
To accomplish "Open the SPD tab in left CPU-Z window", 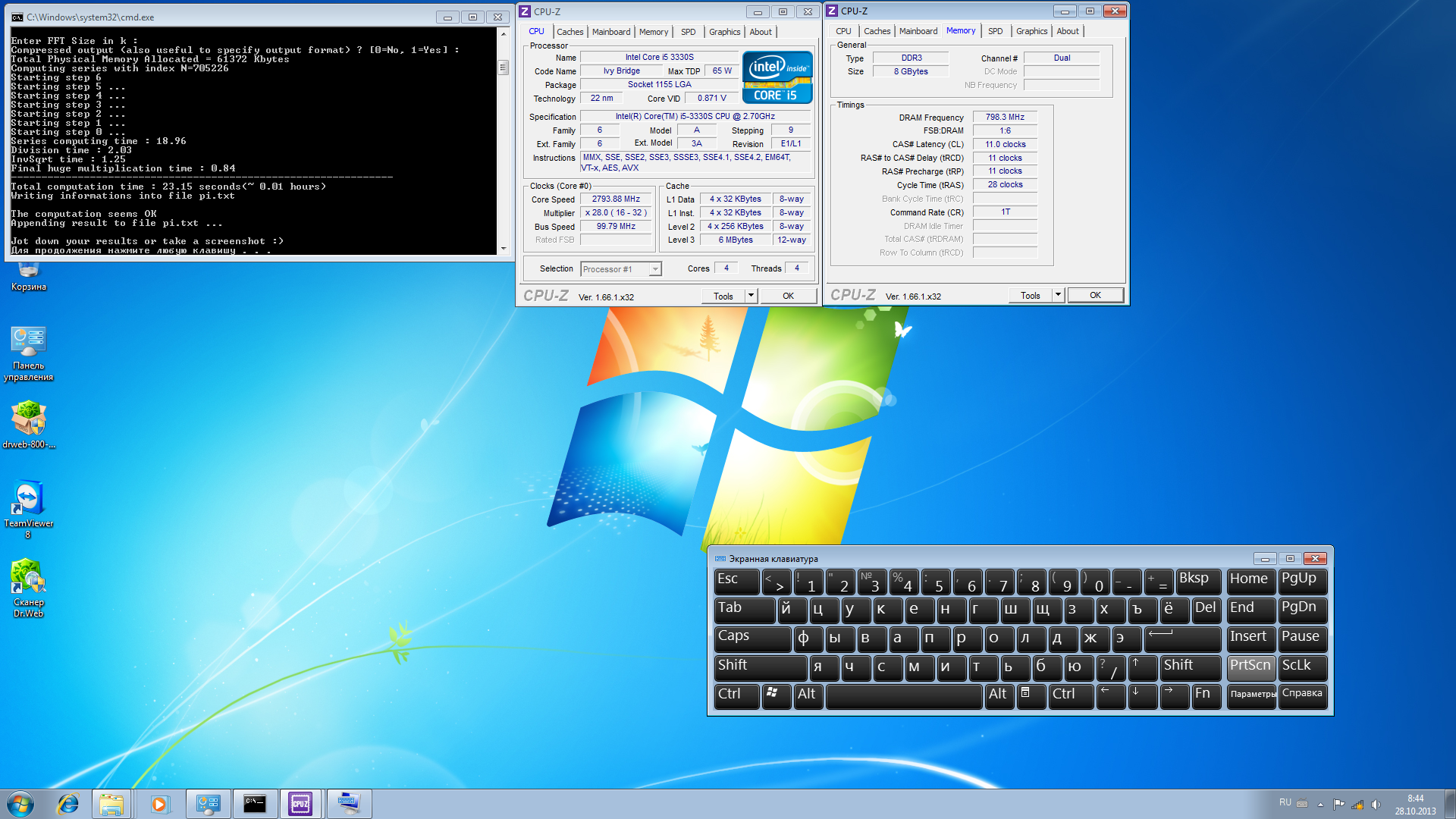I will tap(688, 32).
